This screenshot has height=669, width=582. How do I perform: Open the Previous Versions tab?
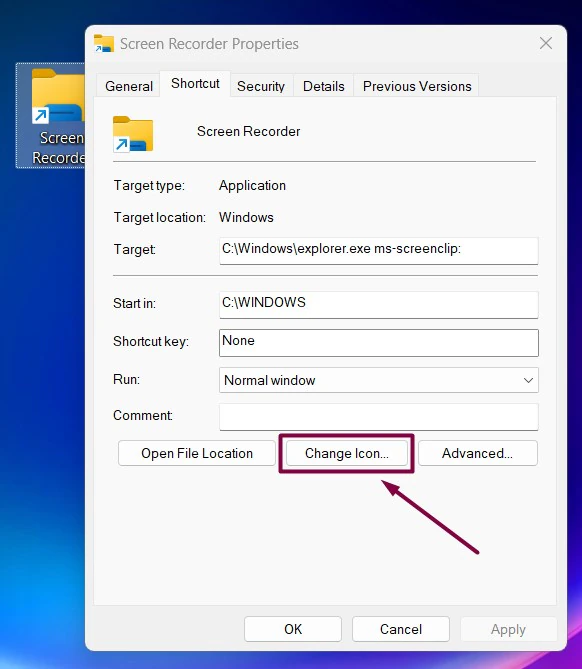[417, 86]
